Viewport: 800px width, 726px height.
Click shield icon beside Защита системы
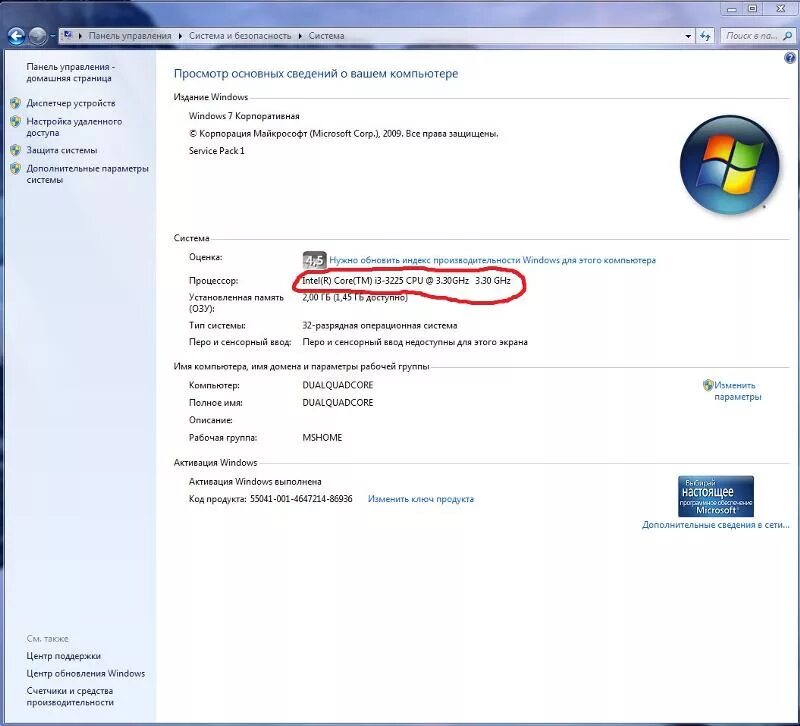(15, 151)
